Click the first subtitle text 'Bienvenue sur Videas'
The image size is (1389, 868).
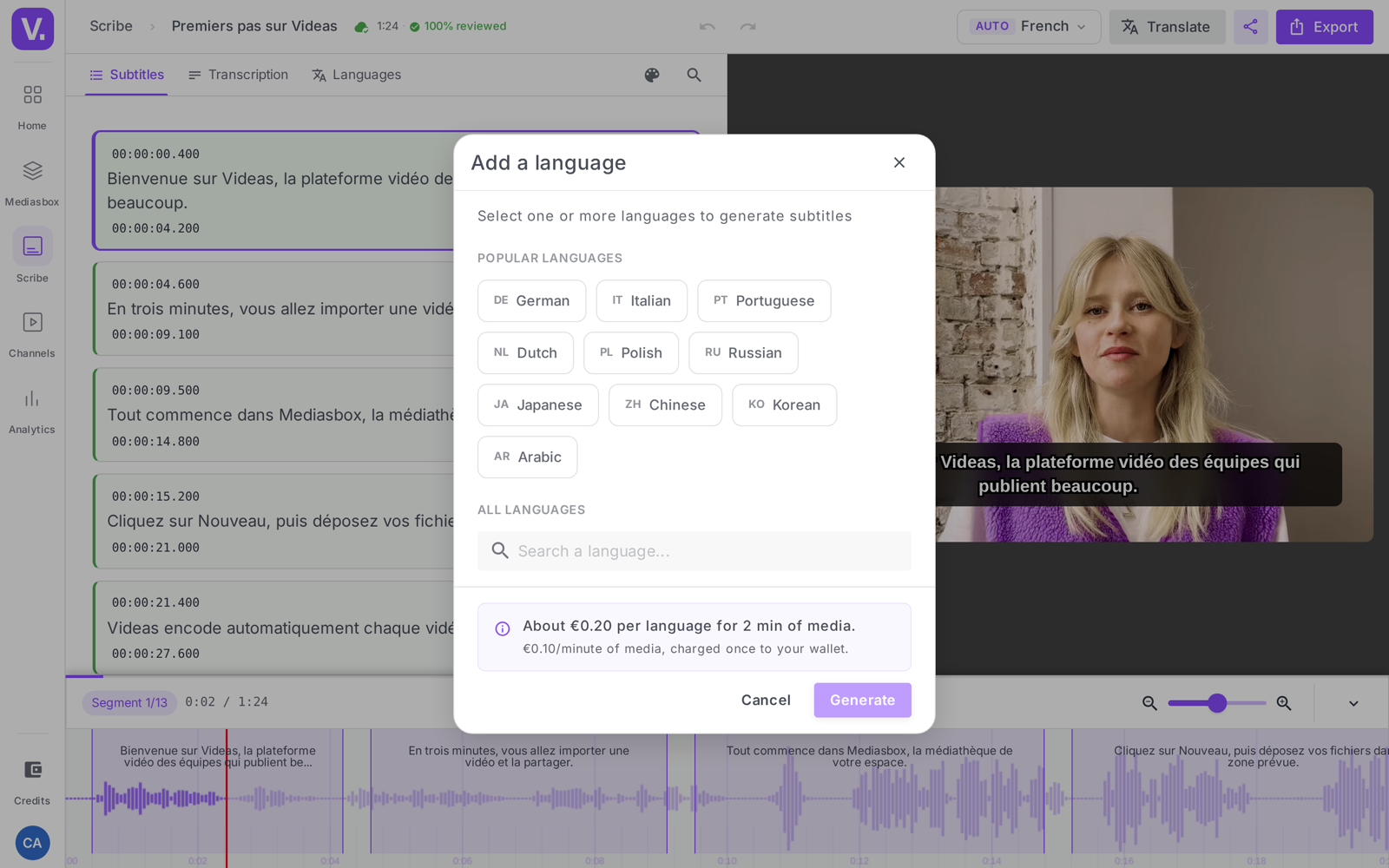280,191
